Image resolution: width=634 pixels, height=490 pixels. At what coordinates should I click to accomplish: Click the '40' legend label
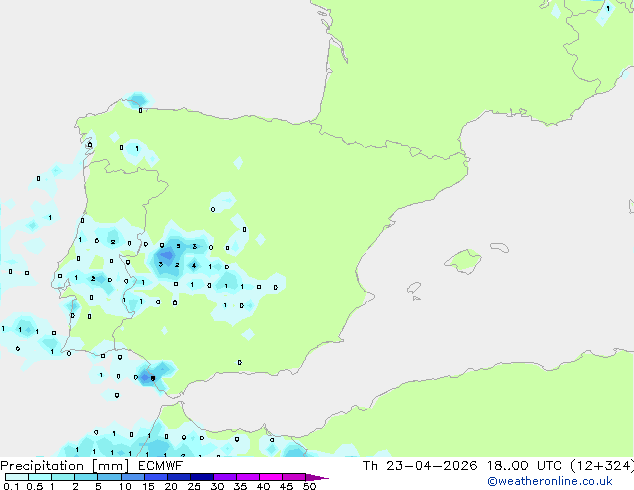coord(264,486)
